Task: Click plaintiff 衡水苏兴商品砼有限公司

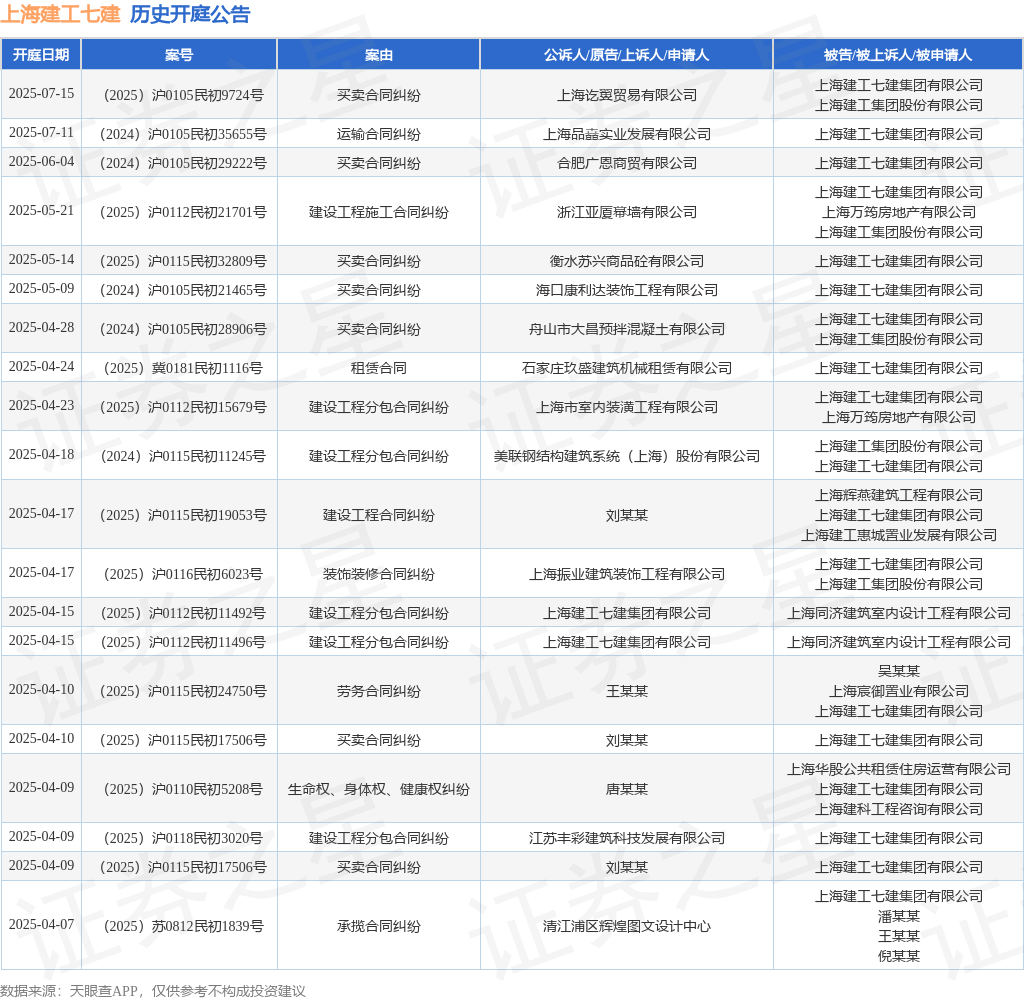Action: (626, 261)
